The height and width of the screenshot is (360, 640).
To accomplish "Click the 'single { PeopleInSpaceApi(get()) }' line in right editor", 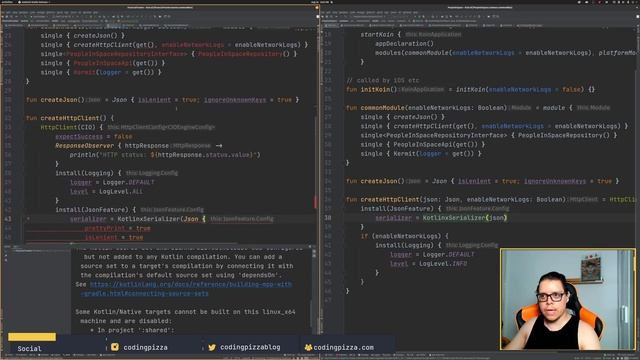I will [422, 144].
